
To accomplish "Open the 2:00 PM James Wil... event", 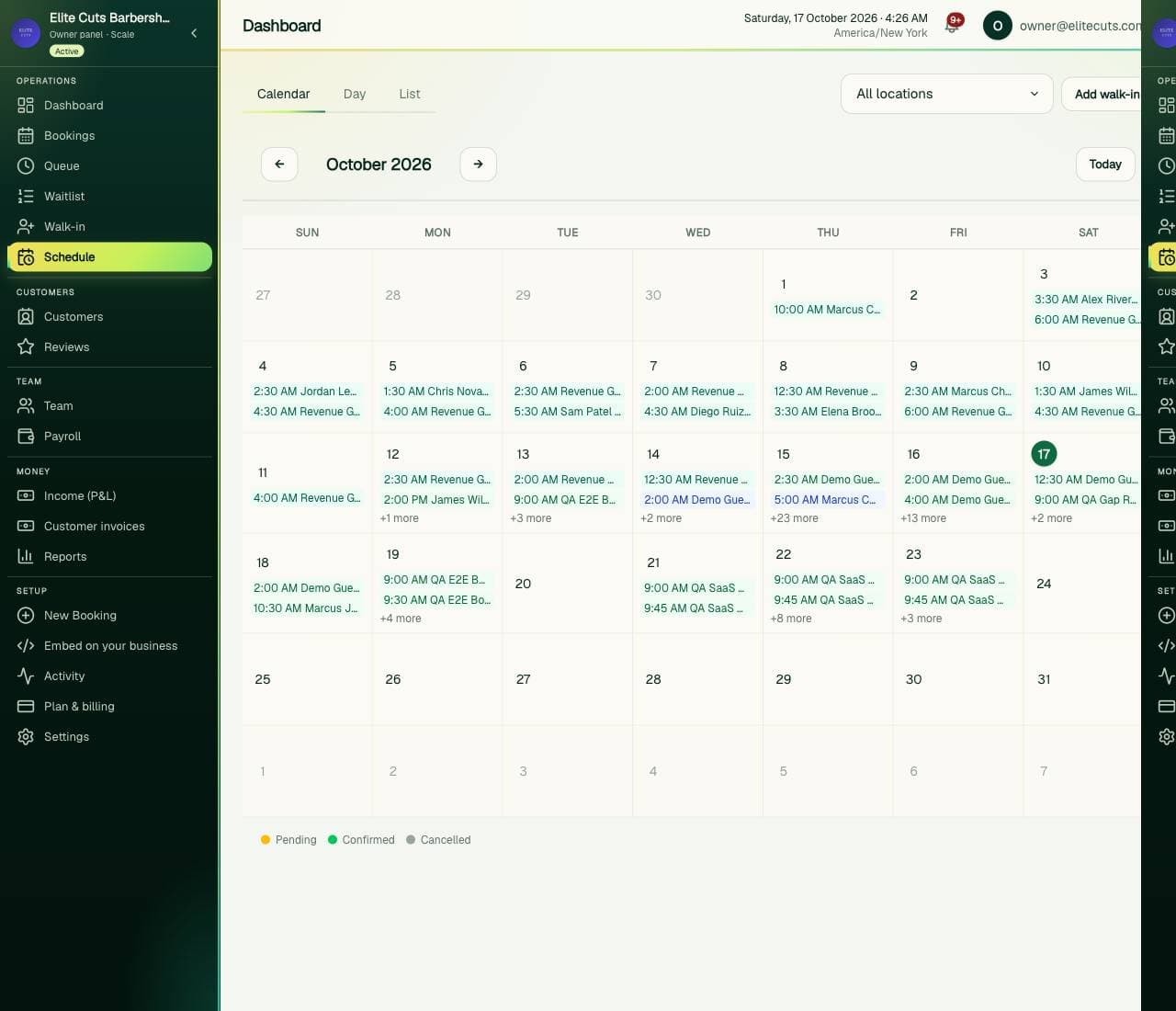I will (436, 500).
